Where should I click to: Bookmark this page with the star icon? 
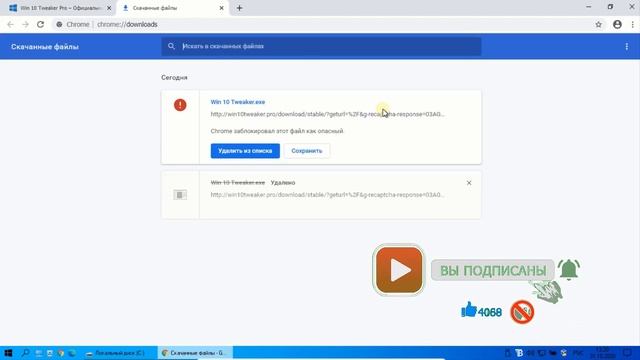(x=598, y=24)
